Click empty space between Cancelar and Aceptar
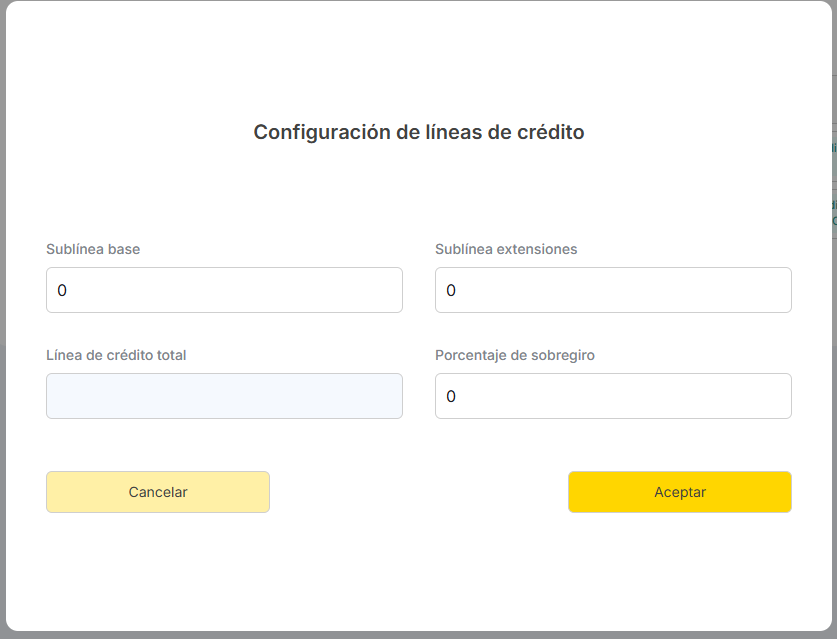The height and width of the screenshot is (639, 837). coord(418,492)
